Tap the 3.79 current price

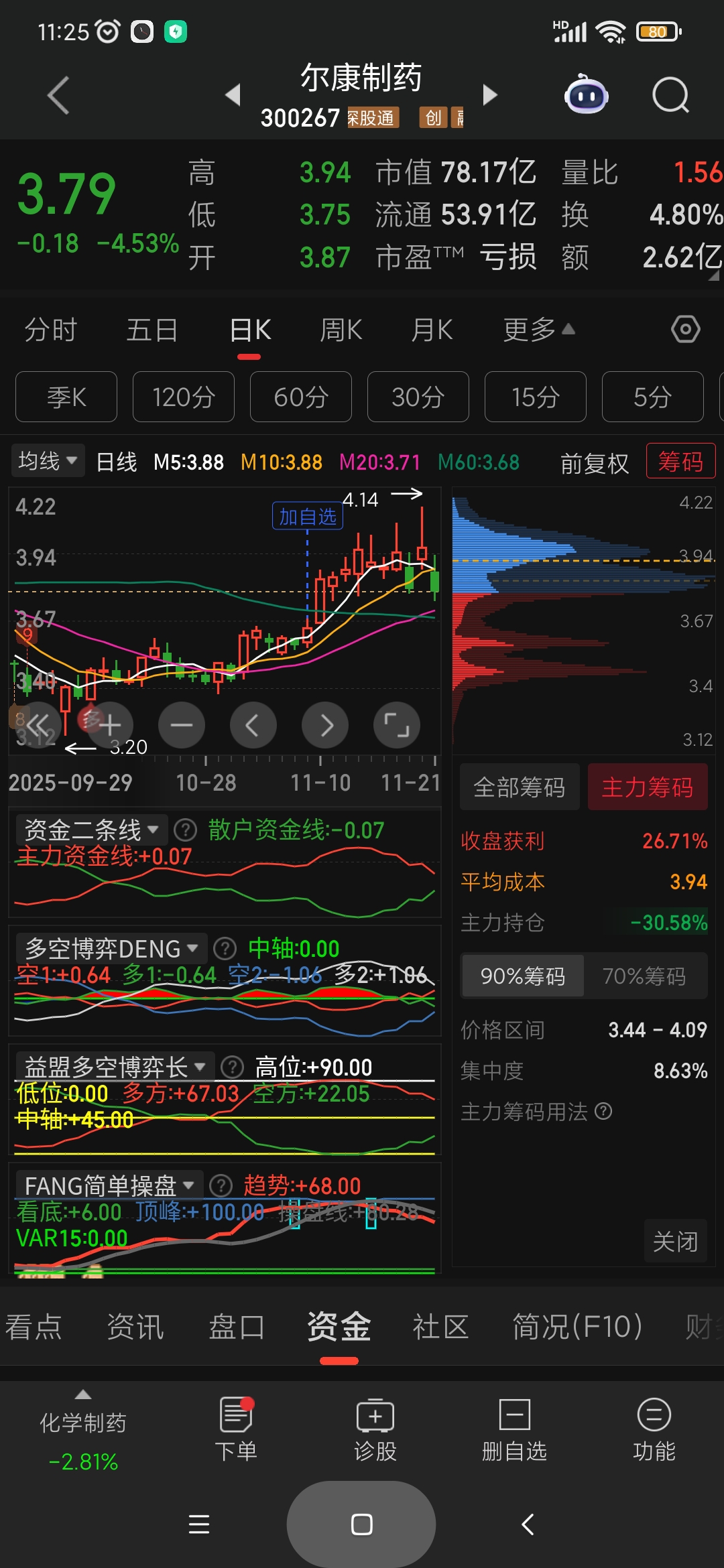click(66, 194)
